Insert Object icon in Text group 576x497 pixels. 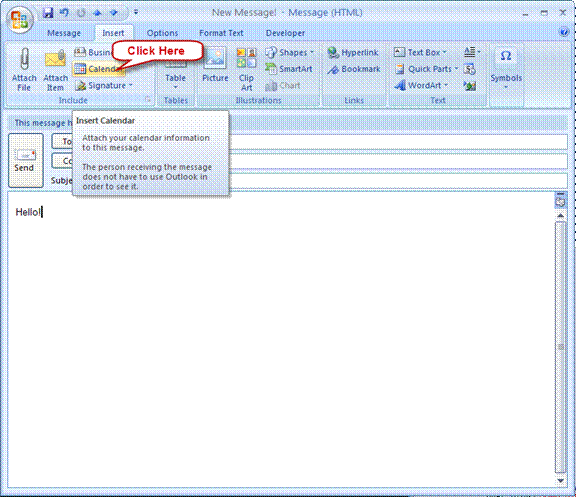[469, 86]
